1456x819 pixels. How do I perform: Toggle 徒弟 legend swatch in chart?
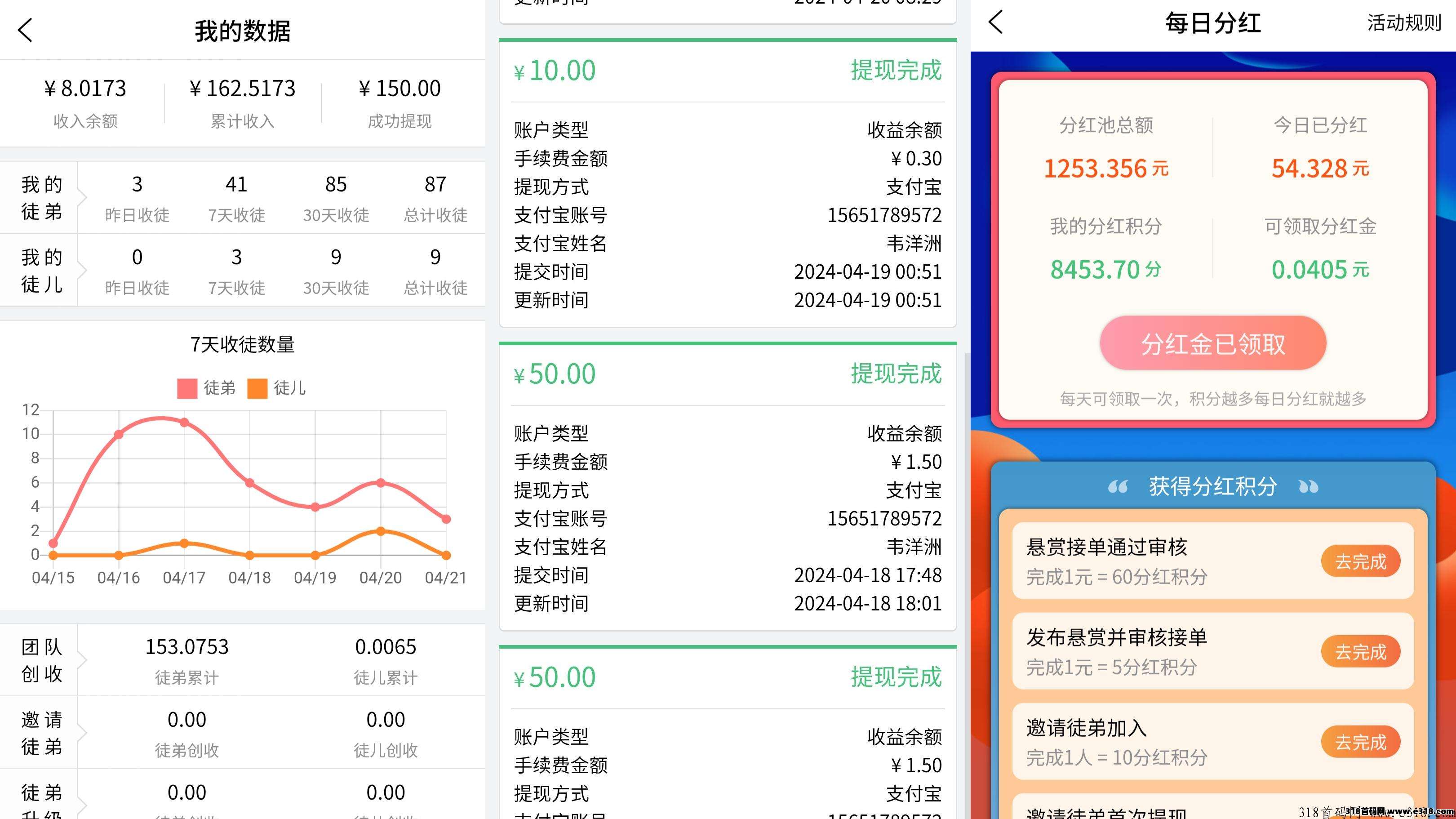pos(187,388)
